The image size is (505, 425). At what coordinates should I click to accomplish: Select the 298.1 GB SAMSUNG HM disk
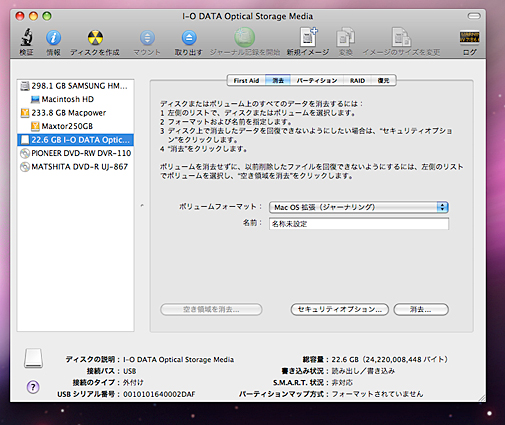click(x=76, y=86)
